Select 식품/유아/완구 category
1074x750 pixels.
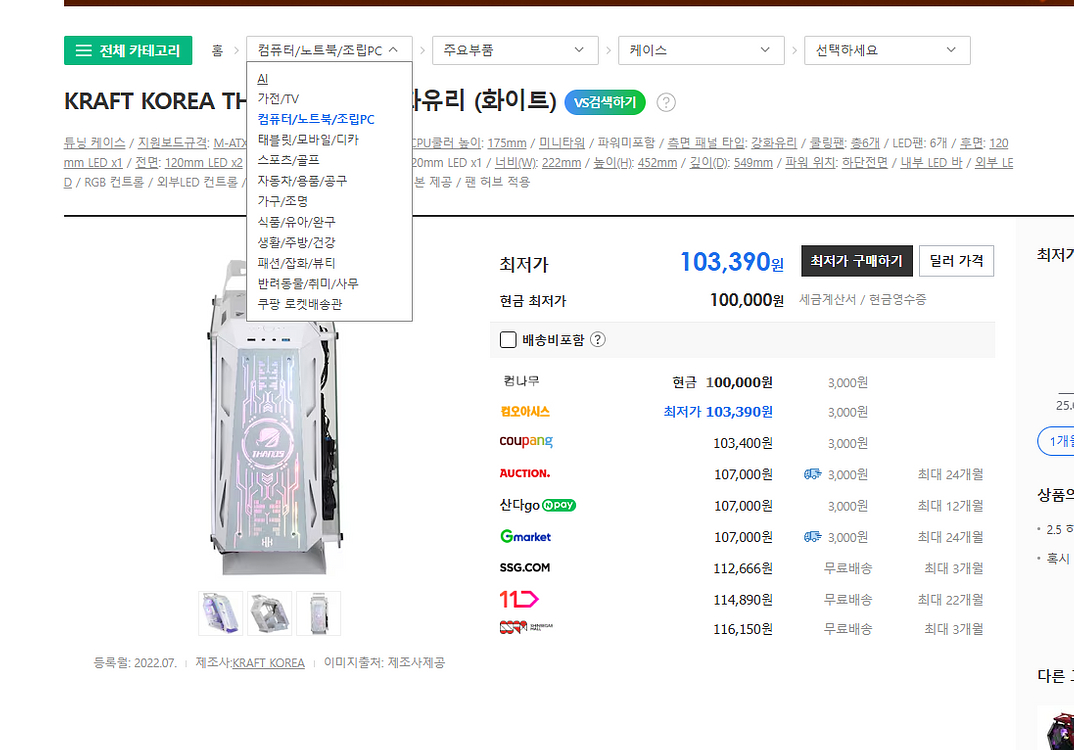click(297, 222)
